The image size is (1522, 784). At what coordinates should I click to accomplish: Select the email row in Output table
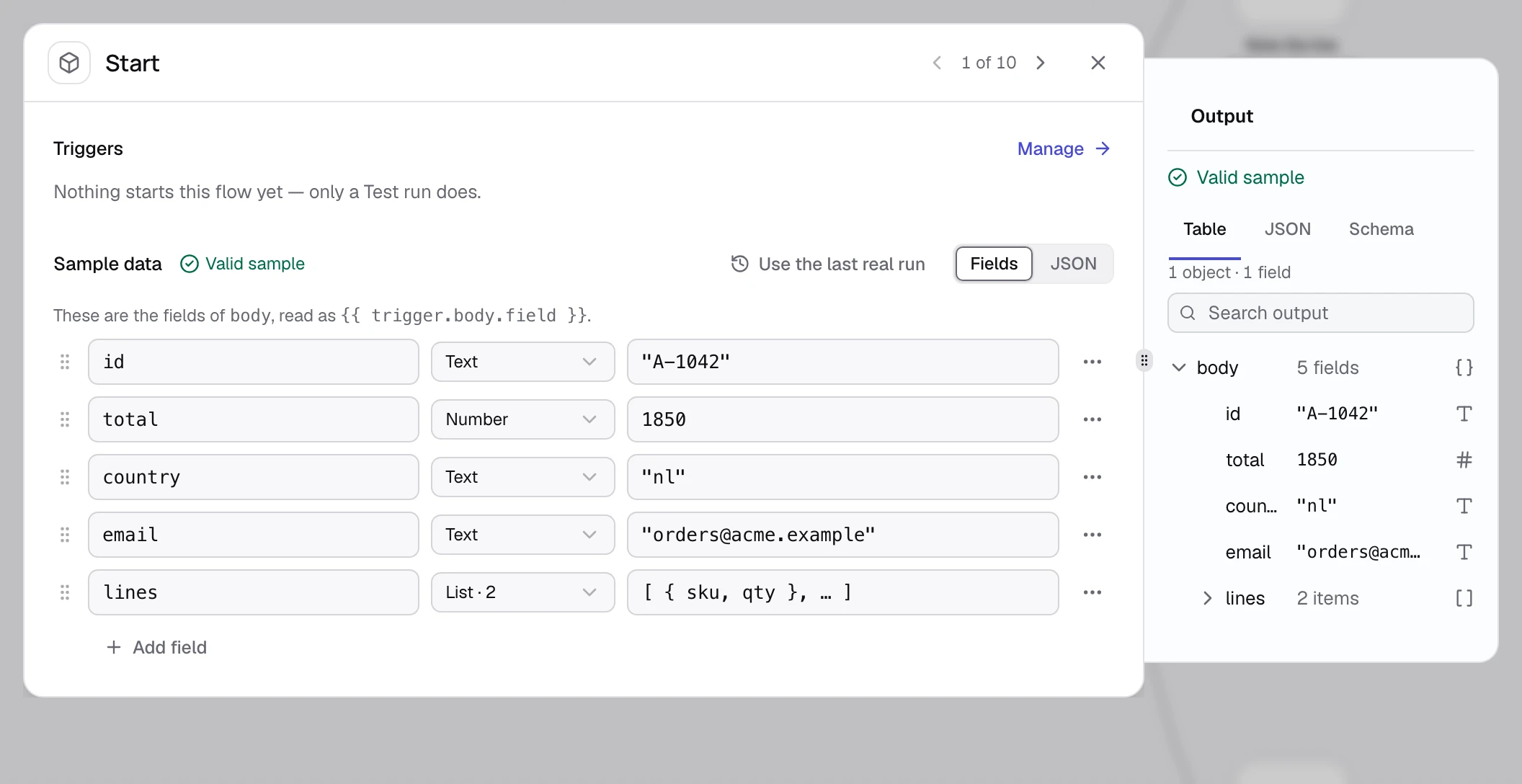pos(1320,552)
